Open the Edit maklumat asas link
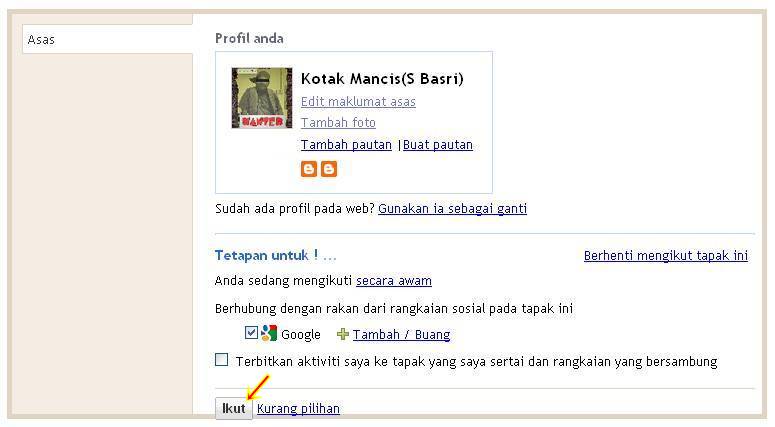 coord(358,102)
